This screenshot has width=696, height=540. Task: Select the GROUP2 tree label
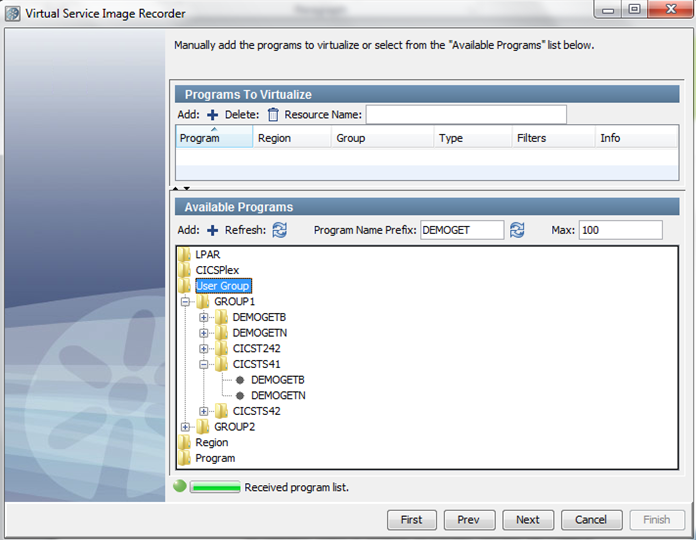pyautogui.click(x=235, y=427)
